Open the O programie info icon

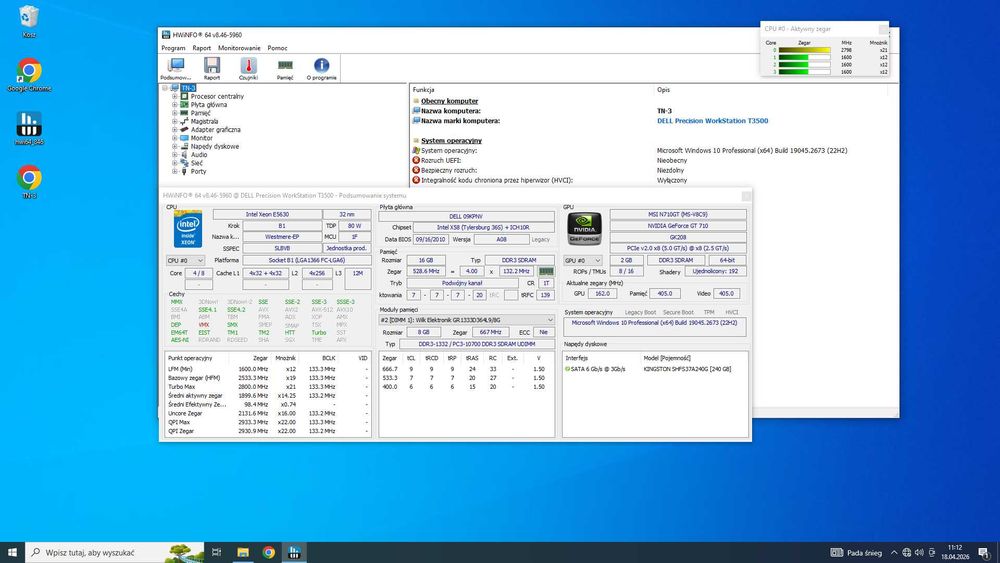point(321,68)
